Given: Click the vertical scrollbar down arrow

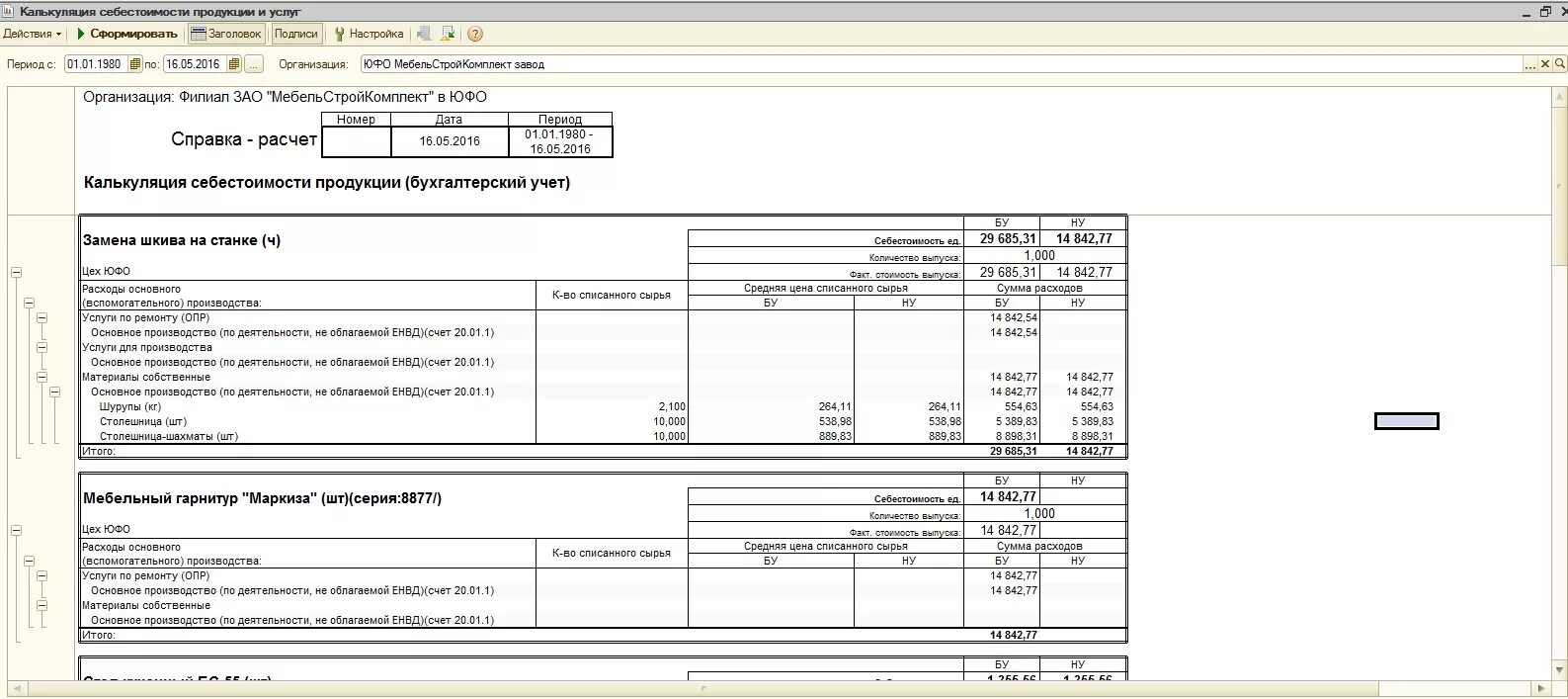Looking at the screenshot, I should 1560,671.
